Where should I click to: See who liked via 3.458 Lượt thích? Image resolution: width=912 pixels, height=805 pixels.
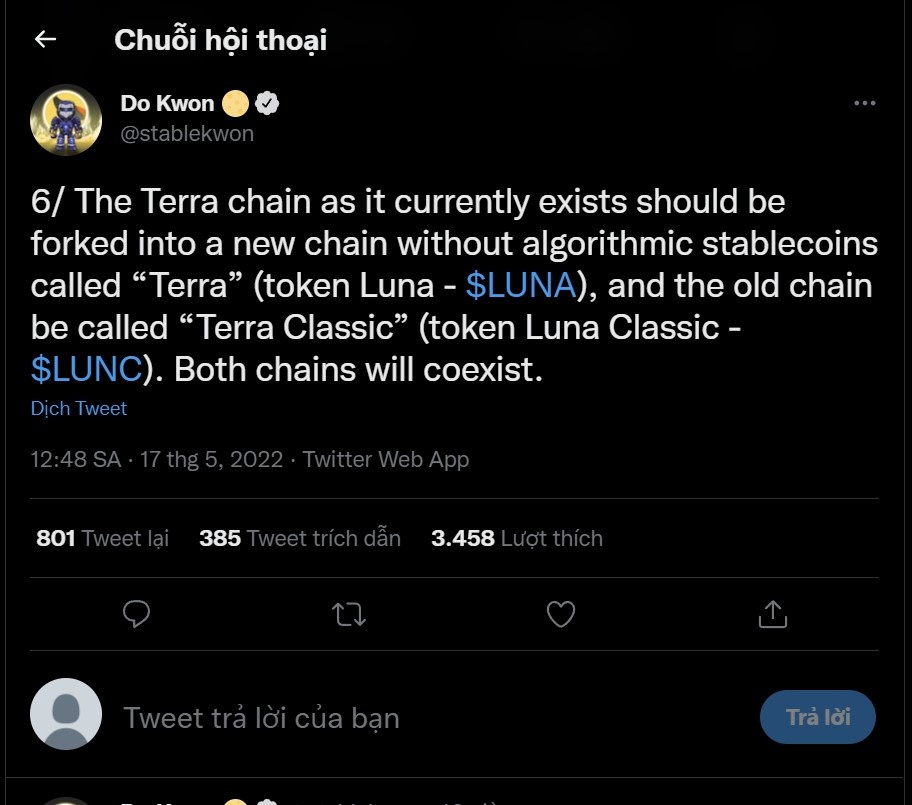(x=518, y=538)
